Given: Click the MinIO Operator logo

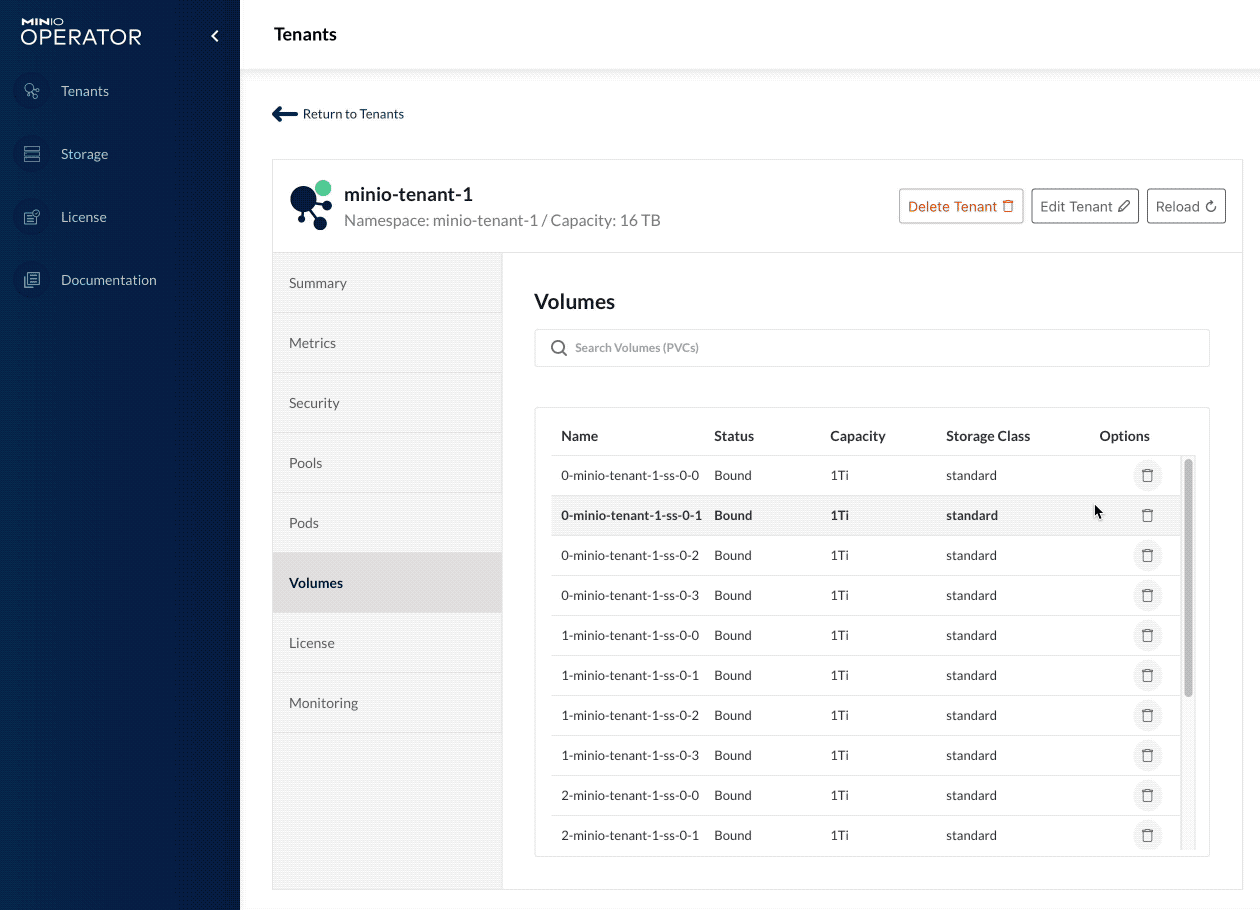Looking at the screenshot, I should point(81,32).
